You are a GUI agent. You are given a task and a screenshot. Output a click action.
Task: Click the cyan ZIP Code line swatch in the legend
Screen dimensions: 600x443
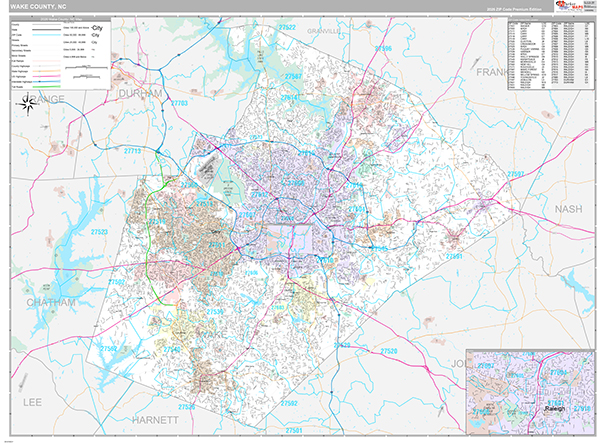coord(46,35)
